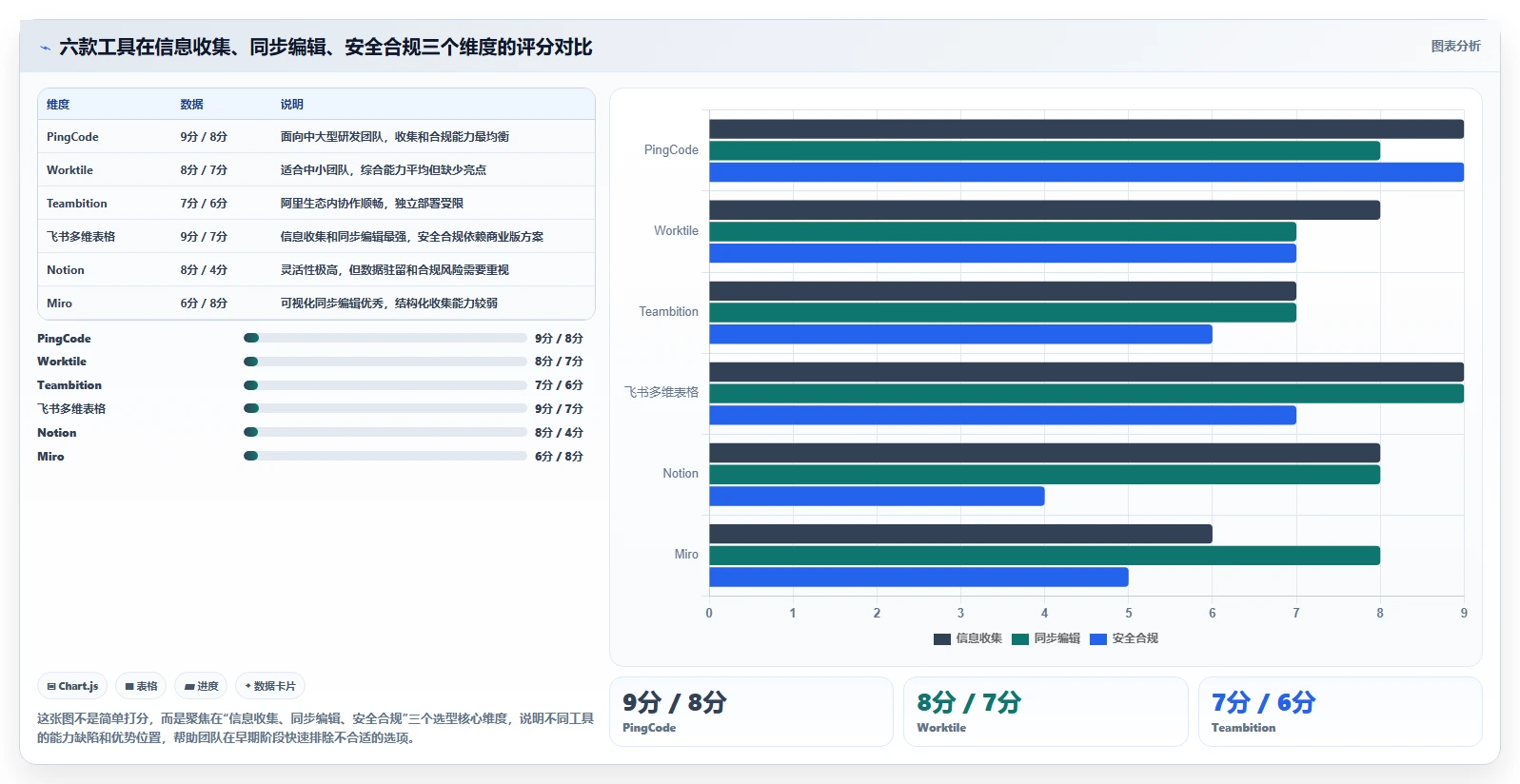Click 阿里生态内协作顺畅 description cell
This screenshot has height=784, width=1520.
tap(372, 204)
